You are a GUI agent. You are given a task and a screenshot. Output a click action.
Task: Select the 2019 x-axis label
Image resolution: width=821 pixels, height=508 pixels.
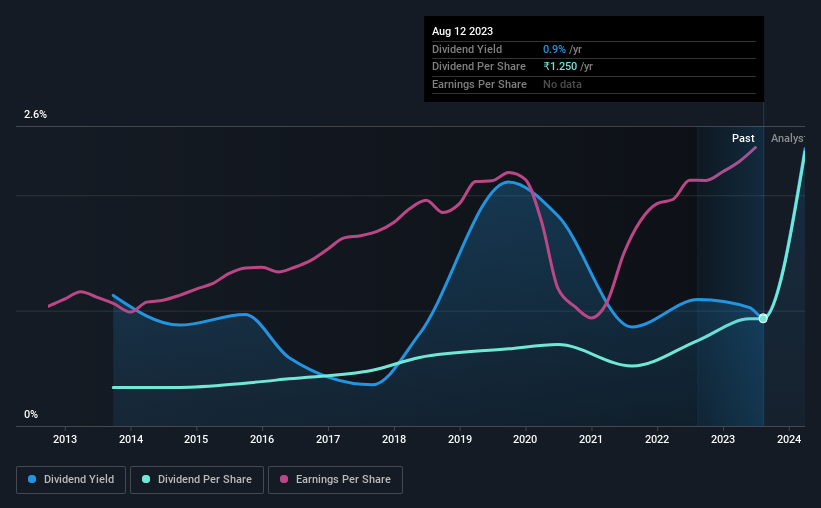[x=460, y=439]
